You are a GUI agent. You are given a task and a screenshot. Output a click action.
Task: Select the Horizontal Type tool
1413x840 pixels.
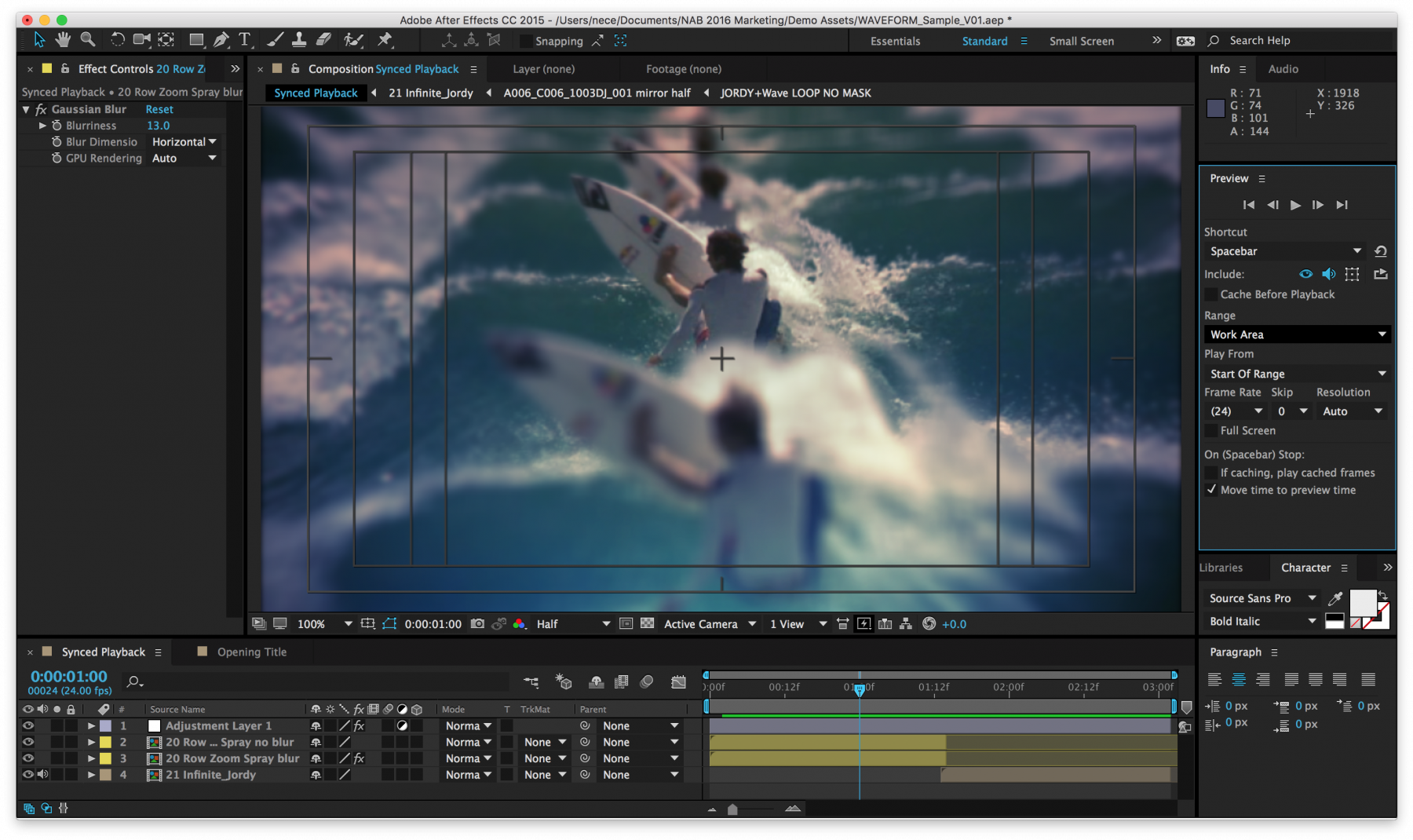[x=245, y=40]
